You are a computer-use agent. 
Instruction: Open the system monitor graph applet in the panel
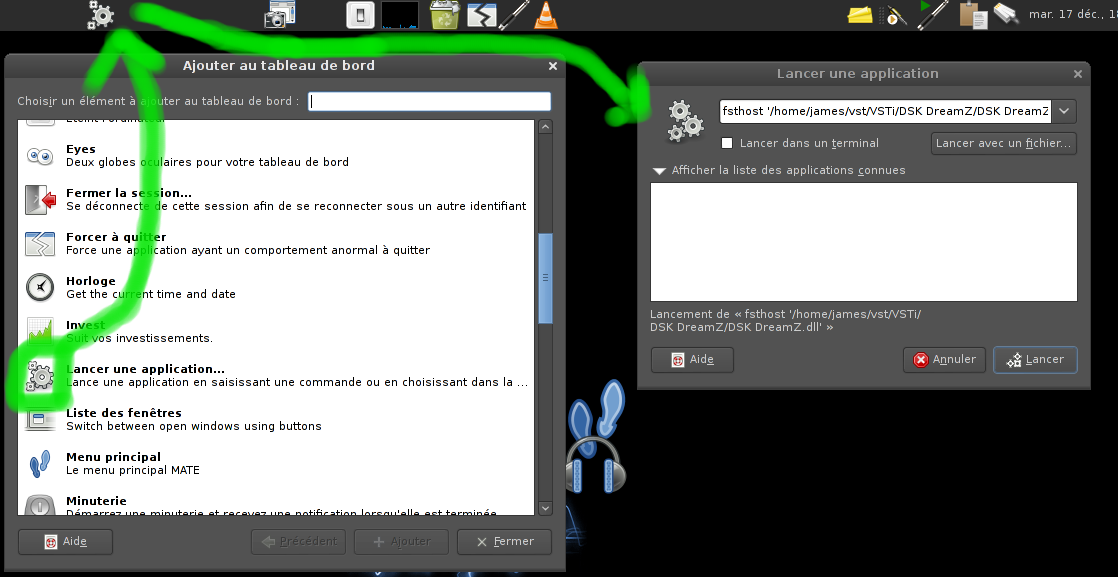click(400, 15)
